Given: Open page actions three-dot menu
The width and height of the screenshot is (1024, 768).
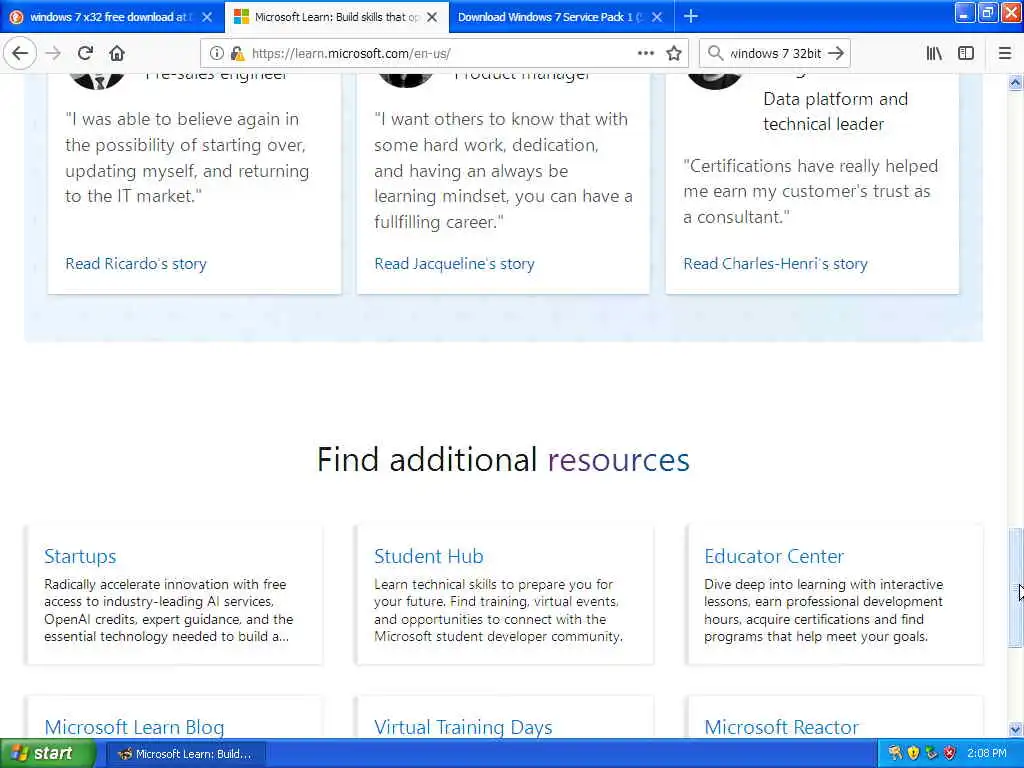Looking at the screenshot, I should point(645,54).
